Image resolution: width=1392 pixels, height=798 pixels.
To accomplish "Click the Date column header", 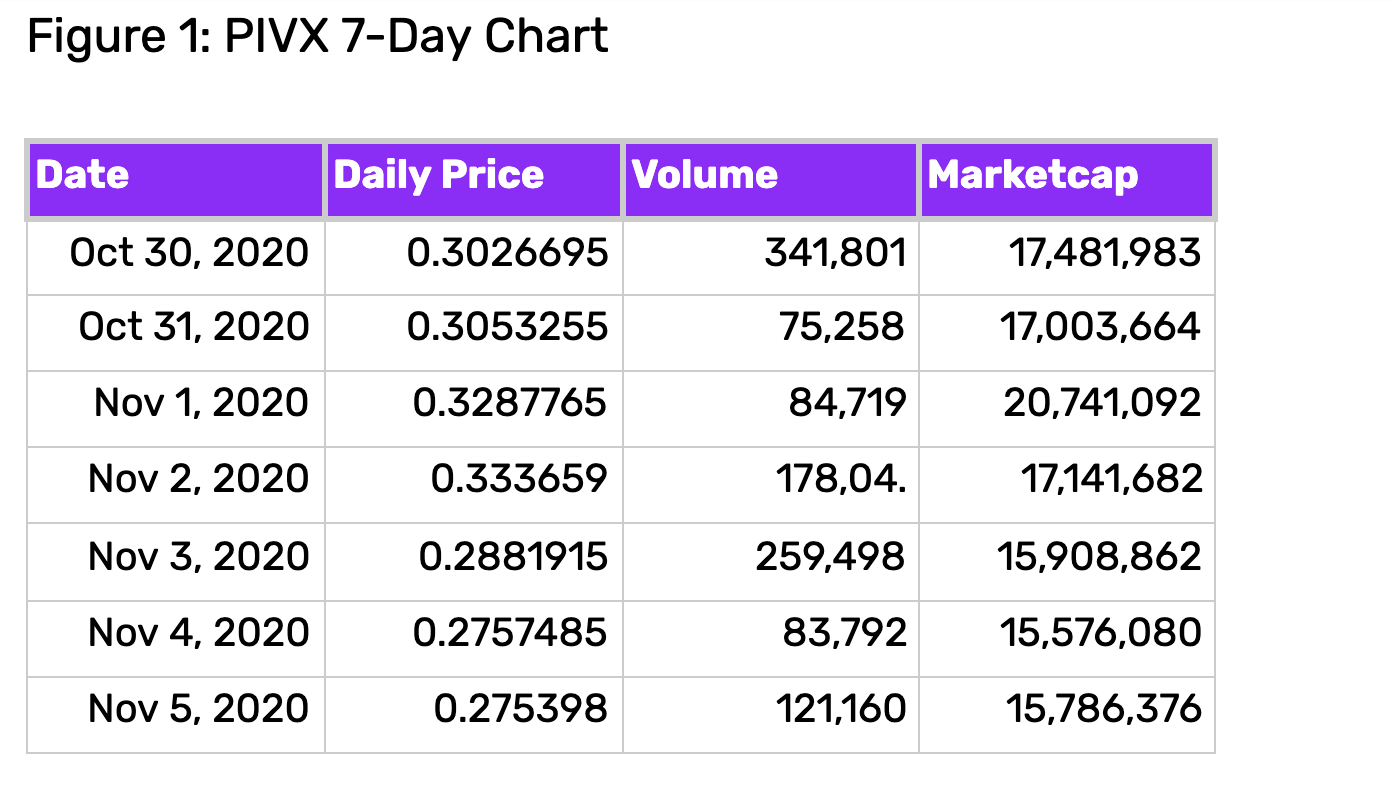I will pos(176,180).
